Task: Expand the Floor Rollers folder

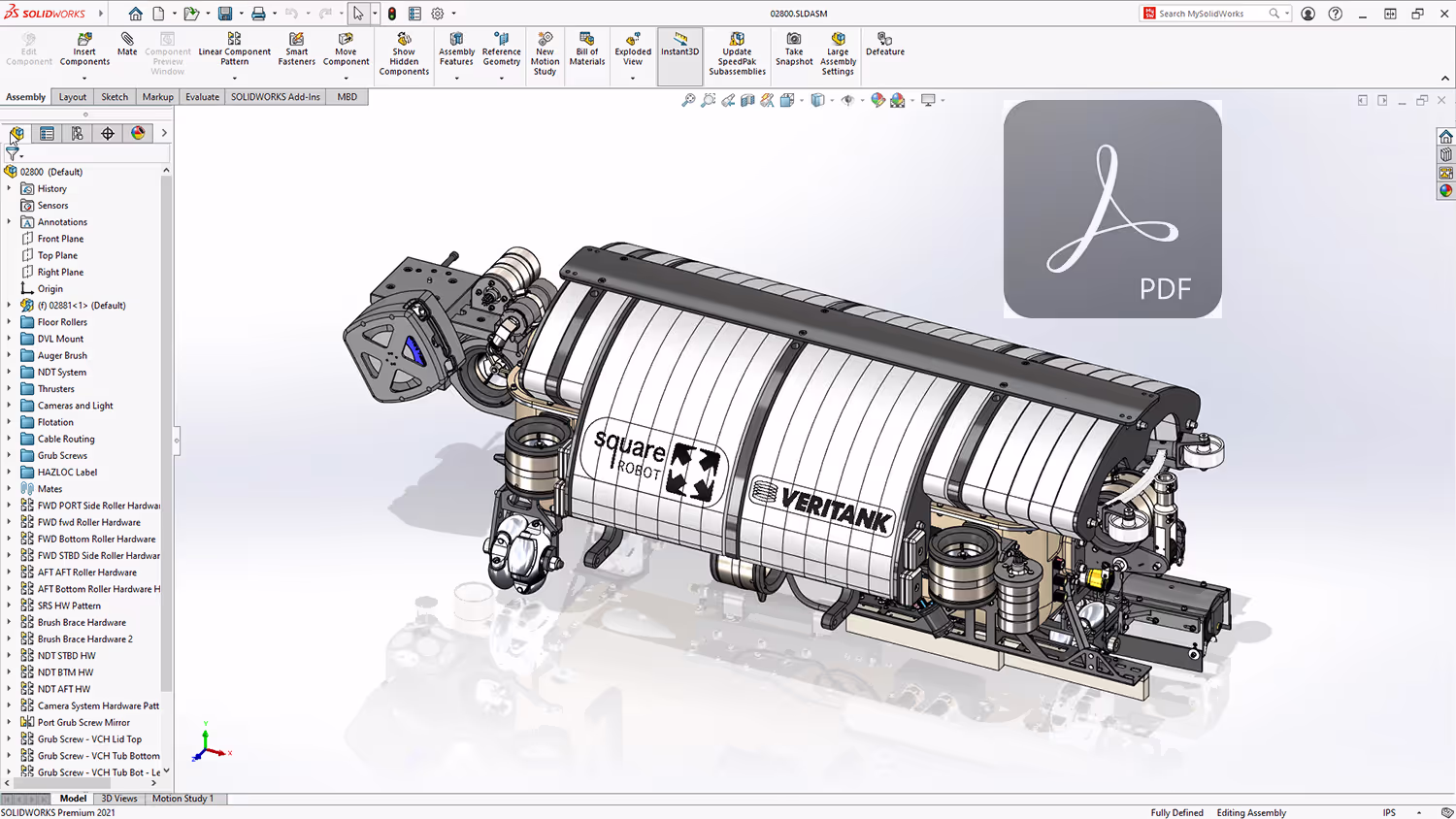Action: point(9,322)
